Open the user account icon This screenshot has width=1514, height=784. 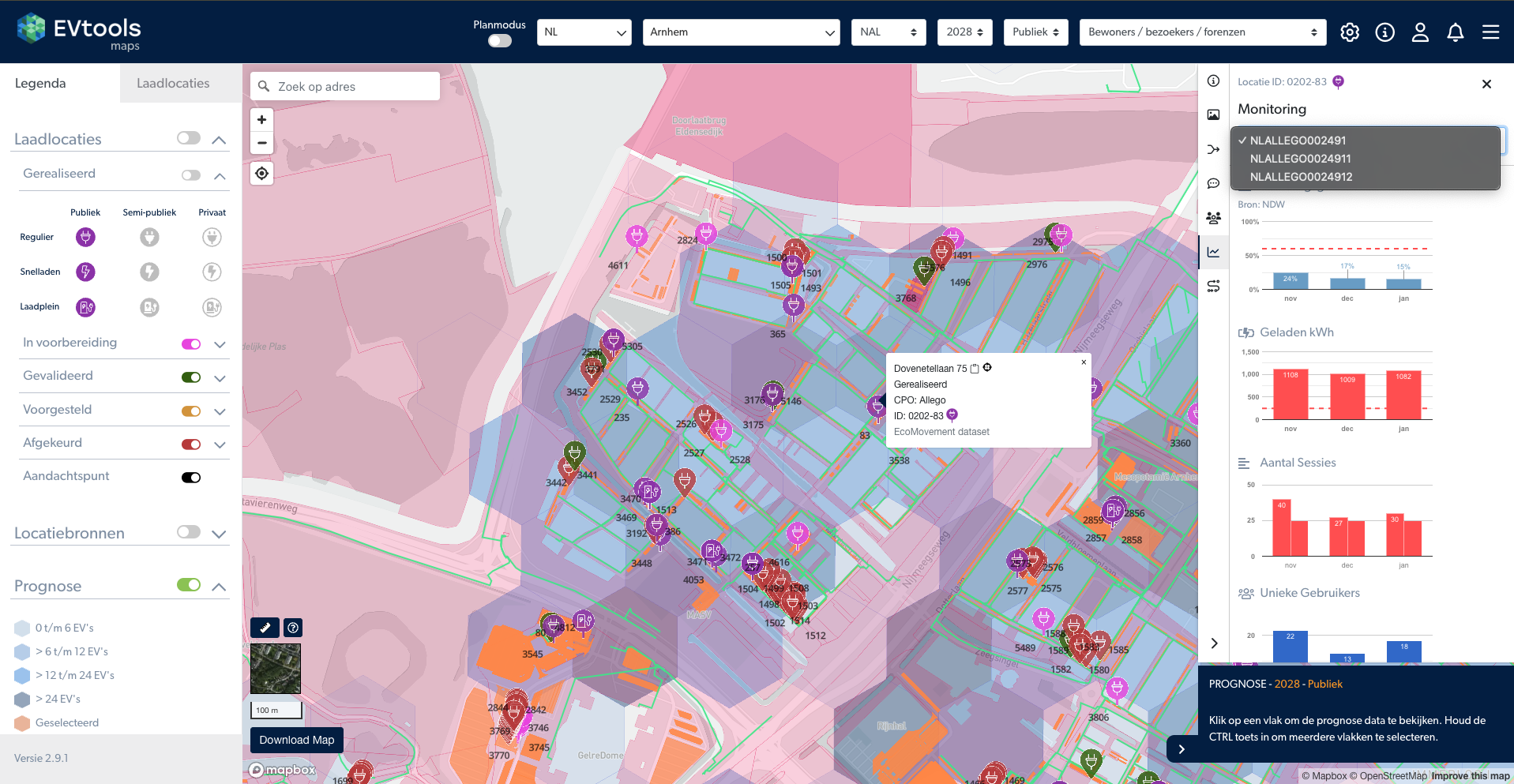(x=1420, y=32)
